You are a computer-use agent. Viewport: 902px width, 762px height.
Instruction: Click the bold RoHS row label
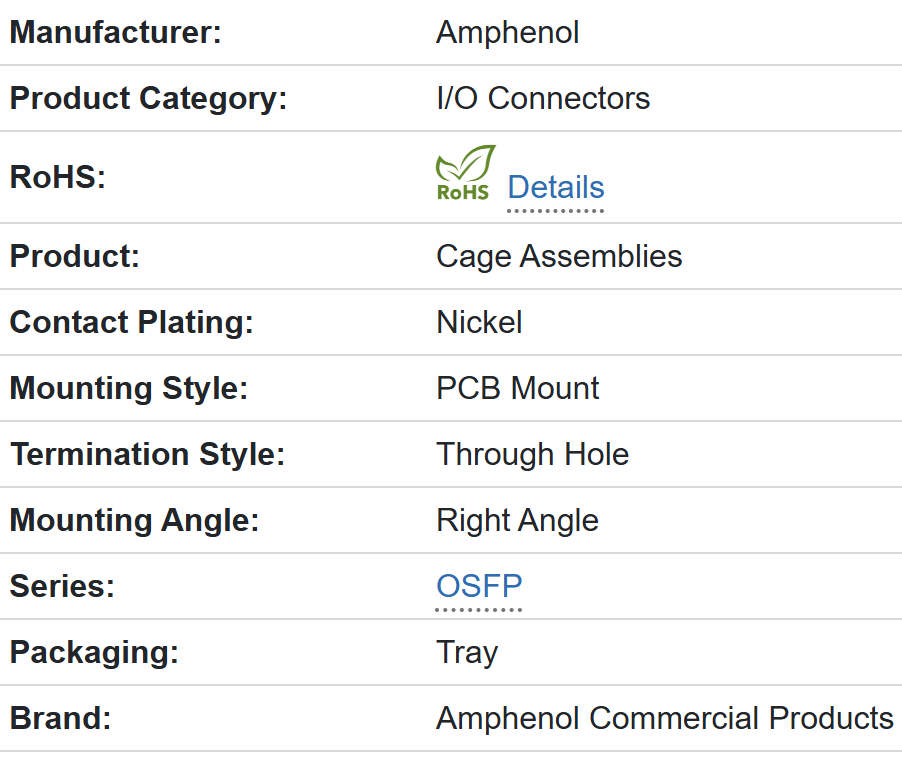point(57,177)
